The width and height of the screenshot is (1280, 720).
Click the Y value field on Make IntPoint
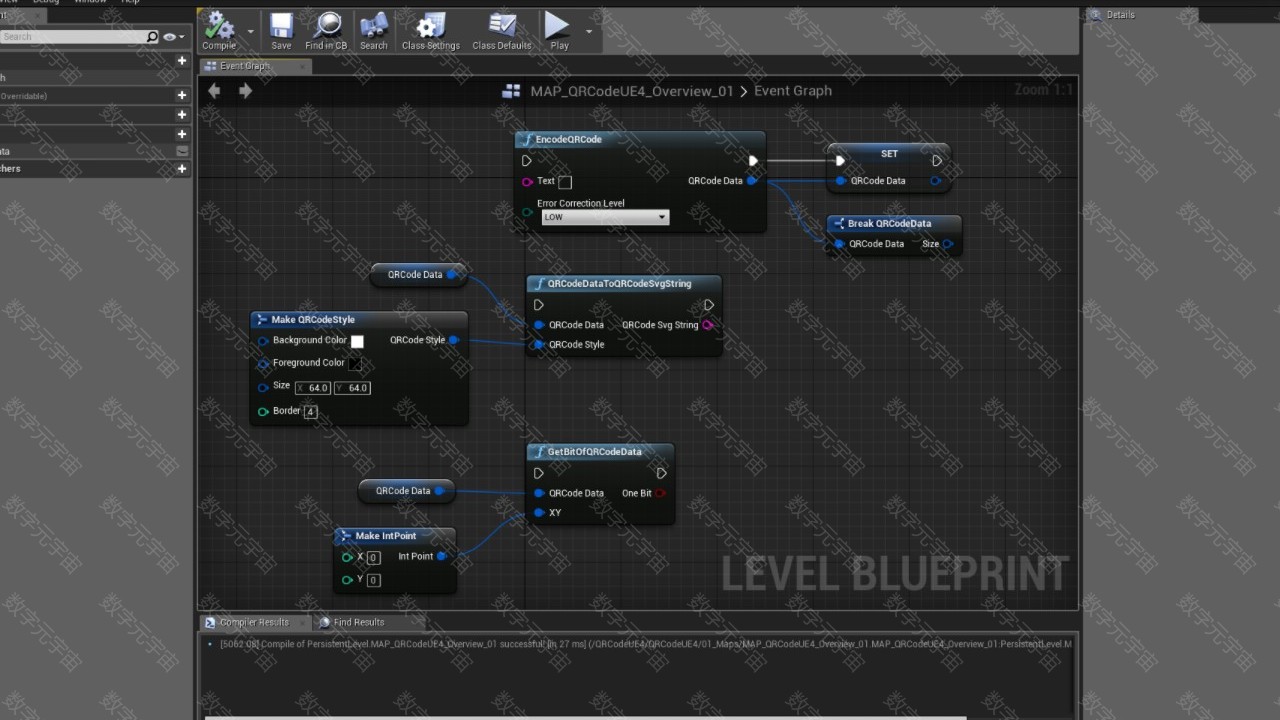pyautogui.click(x=373, y=580)
